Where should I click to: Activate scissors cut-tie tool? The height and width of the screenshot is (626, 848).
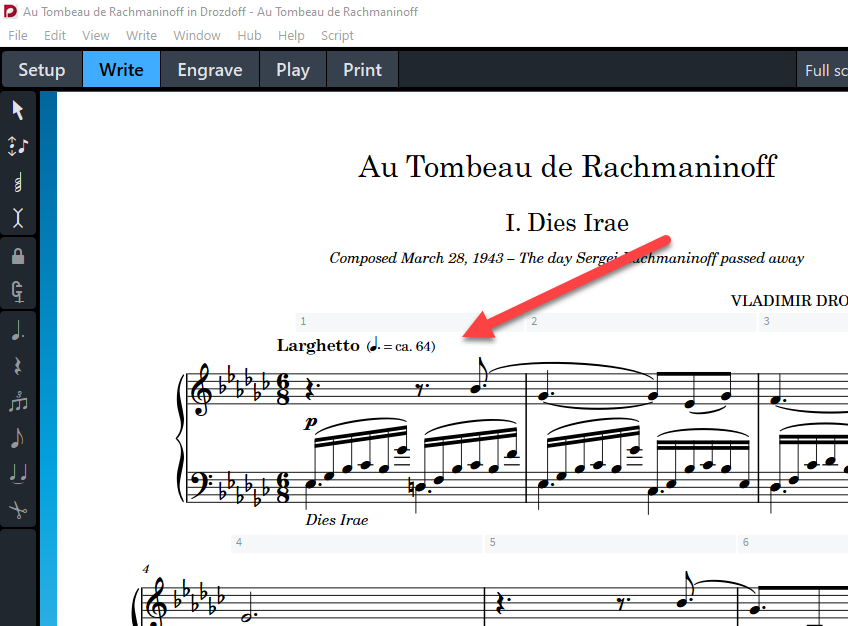18,509
